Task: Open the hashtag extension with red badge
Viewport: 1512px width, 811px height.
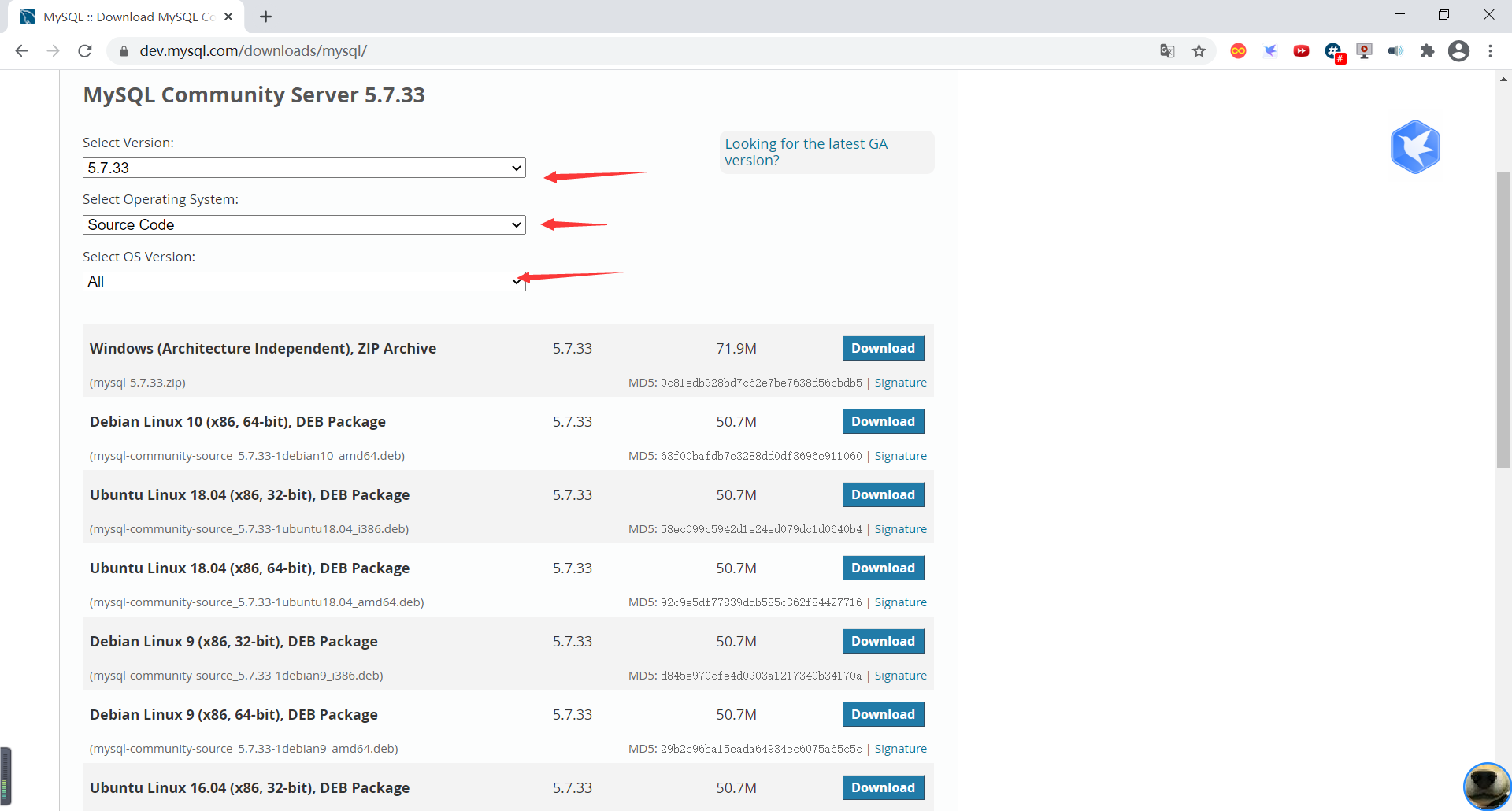Action: 1334,52
